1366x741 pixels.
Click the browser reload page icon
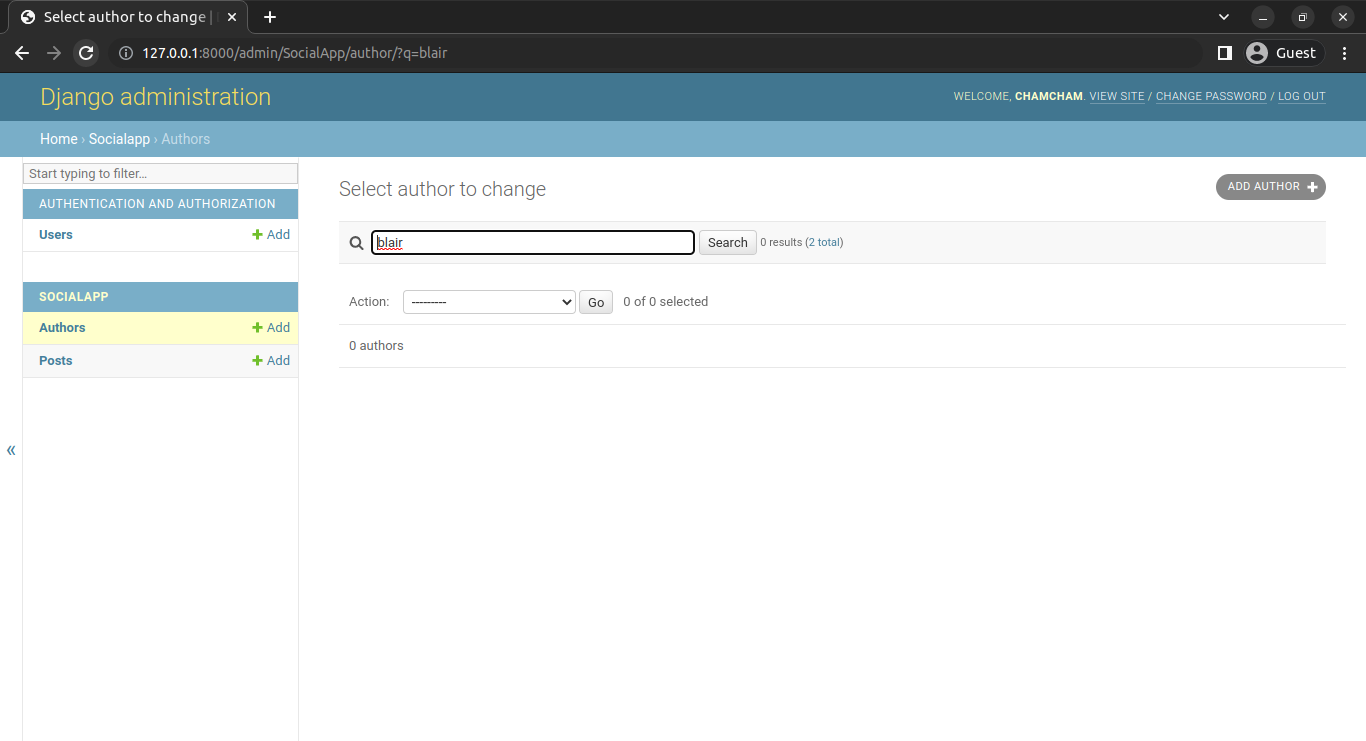86,53
